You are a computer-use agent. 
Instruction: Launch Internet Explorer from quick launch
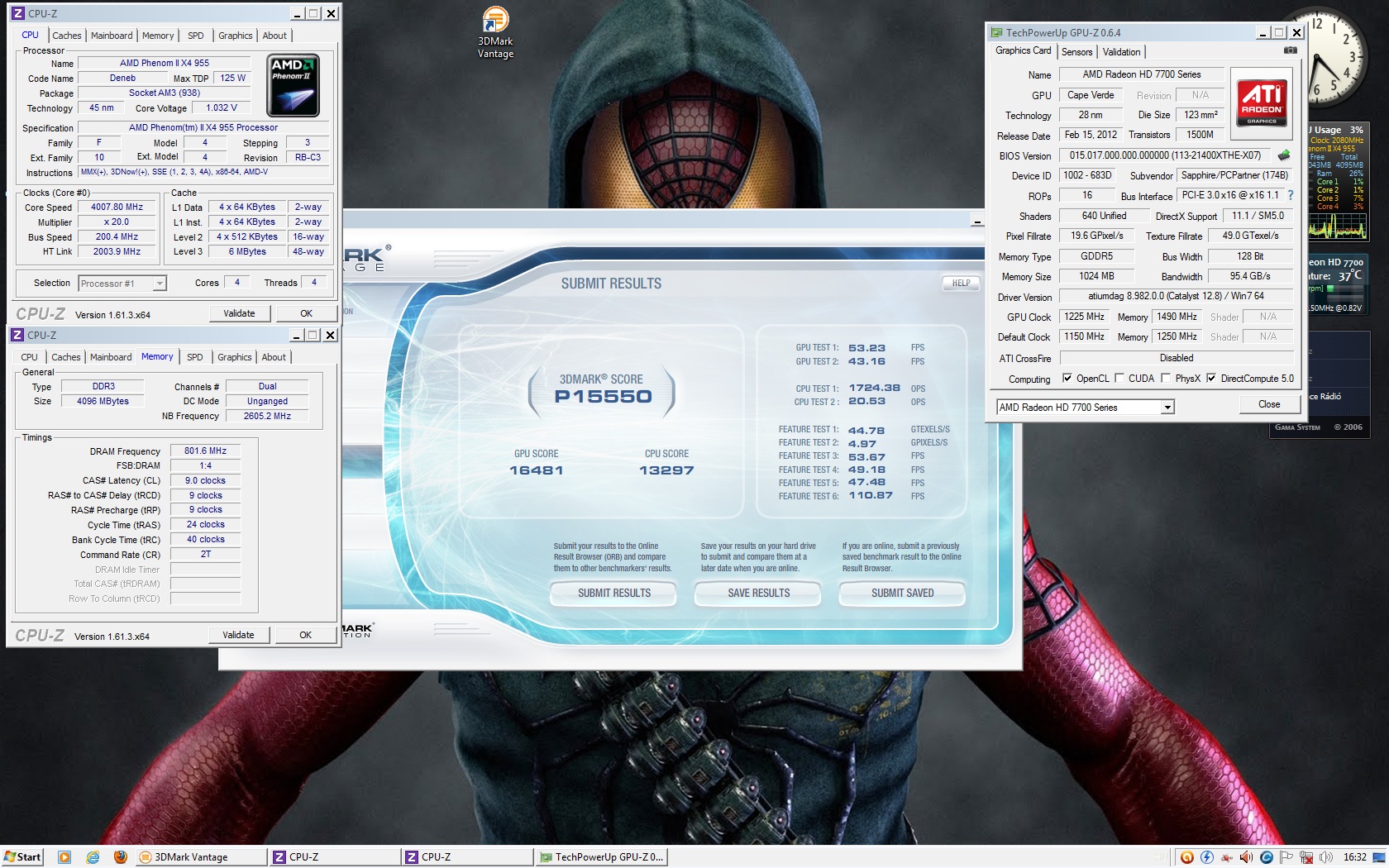point(93,857)
